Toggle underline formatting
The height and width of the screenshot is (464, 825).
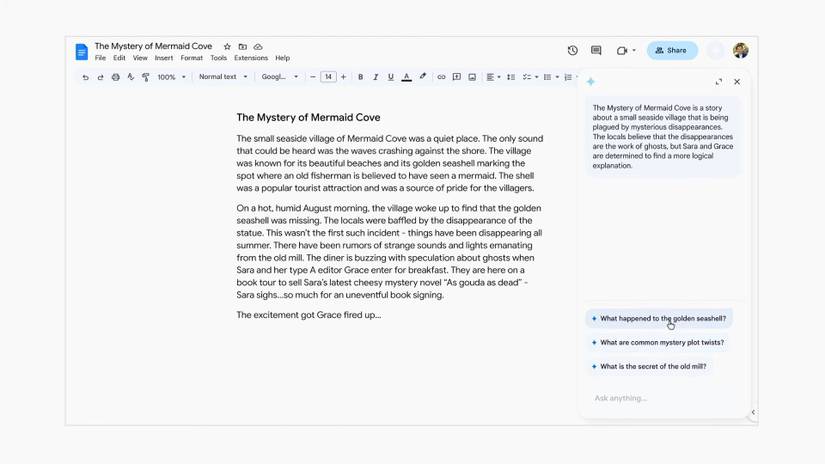click(x=390, y=77)
